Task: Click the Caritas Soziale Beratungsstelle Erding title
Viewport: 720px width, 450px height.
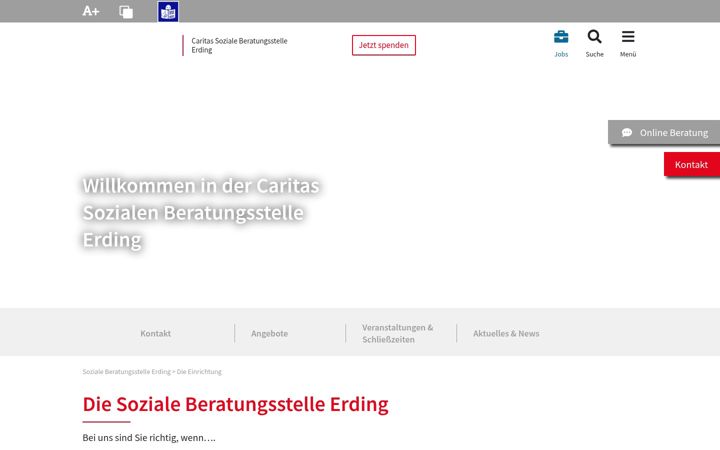Action: 239,45
